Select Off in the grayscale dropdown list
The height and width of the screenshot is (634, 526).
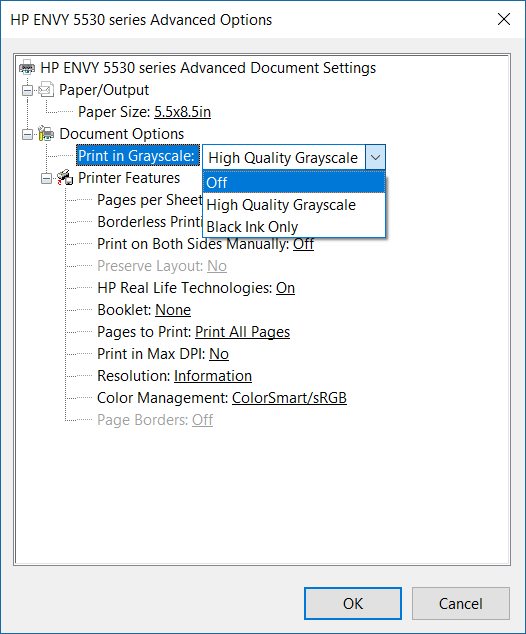pyautogui.click(x=294, y=182)
